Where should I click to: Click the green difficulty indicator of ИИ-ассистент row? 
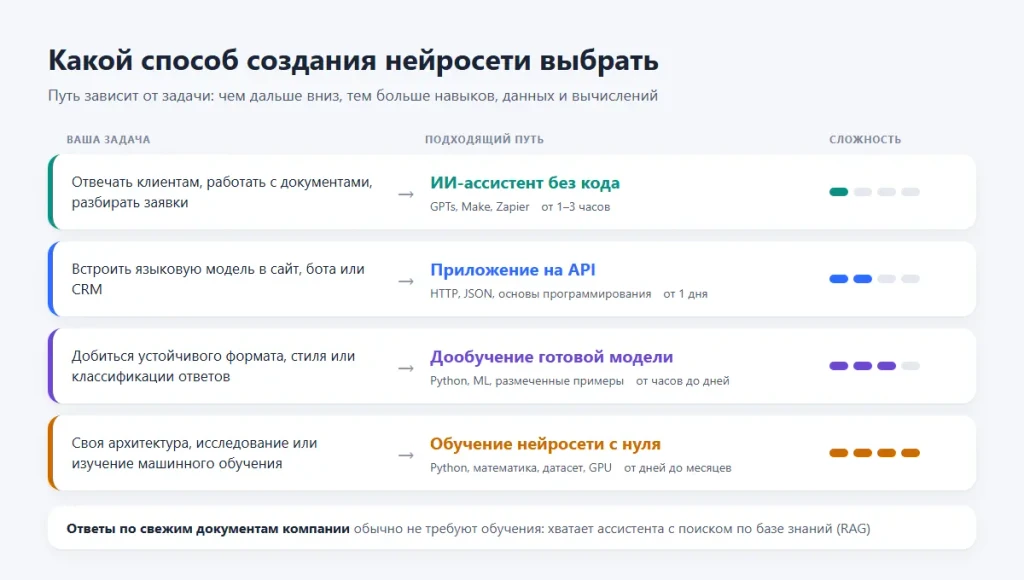click(x=874, y=192)
